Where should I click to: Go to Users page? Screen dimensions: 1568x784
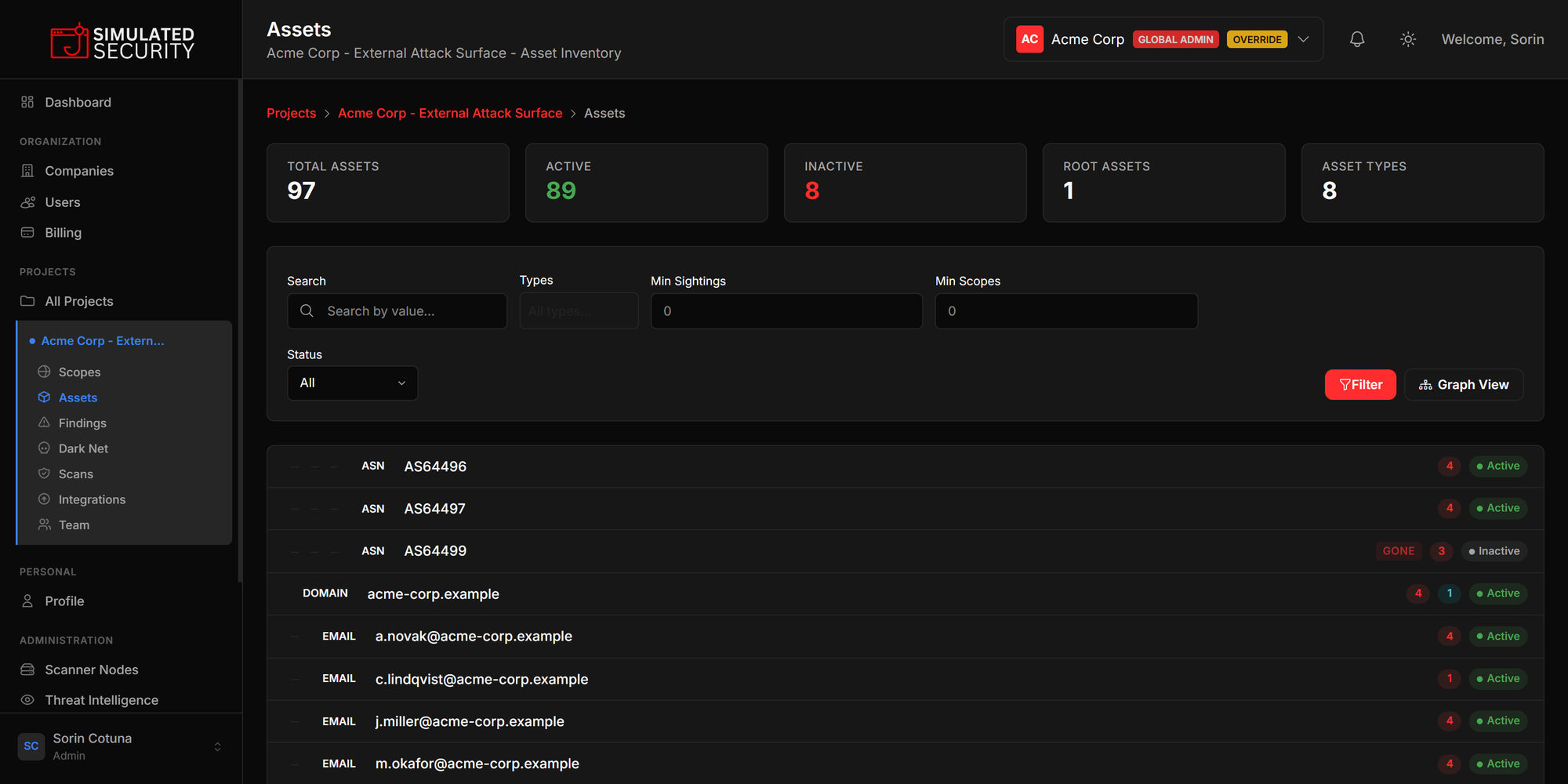(x=63, y=202)
